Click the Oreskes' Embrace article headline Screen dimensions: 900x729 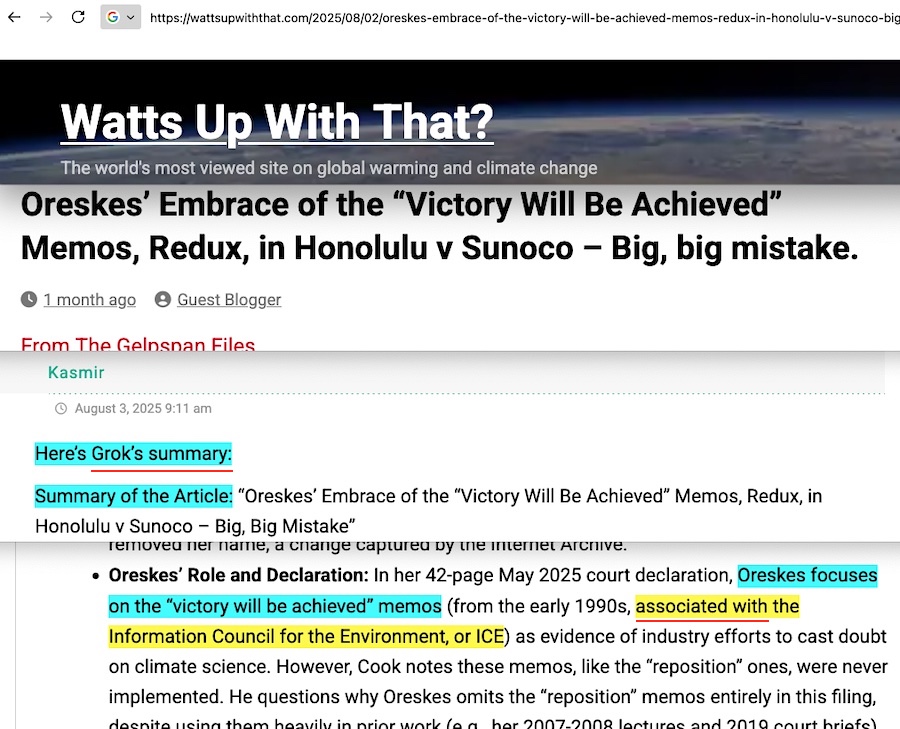point(440,226)
